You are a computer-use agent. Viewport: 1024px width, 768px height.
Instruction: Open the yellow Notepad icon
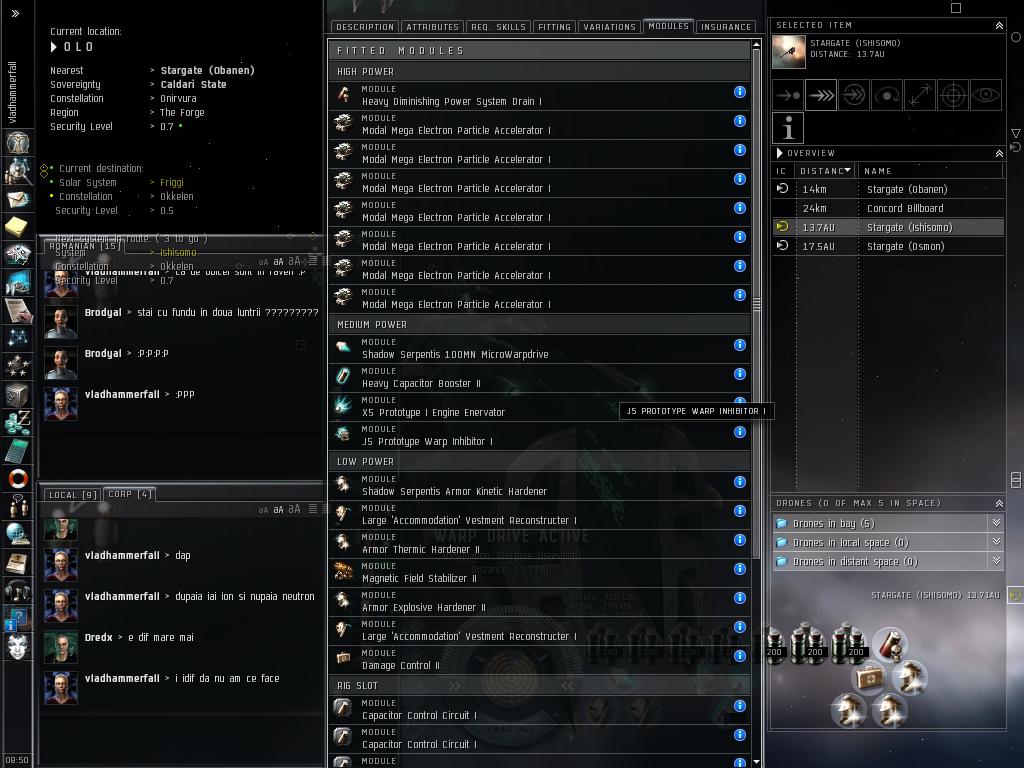coord(18,227)
